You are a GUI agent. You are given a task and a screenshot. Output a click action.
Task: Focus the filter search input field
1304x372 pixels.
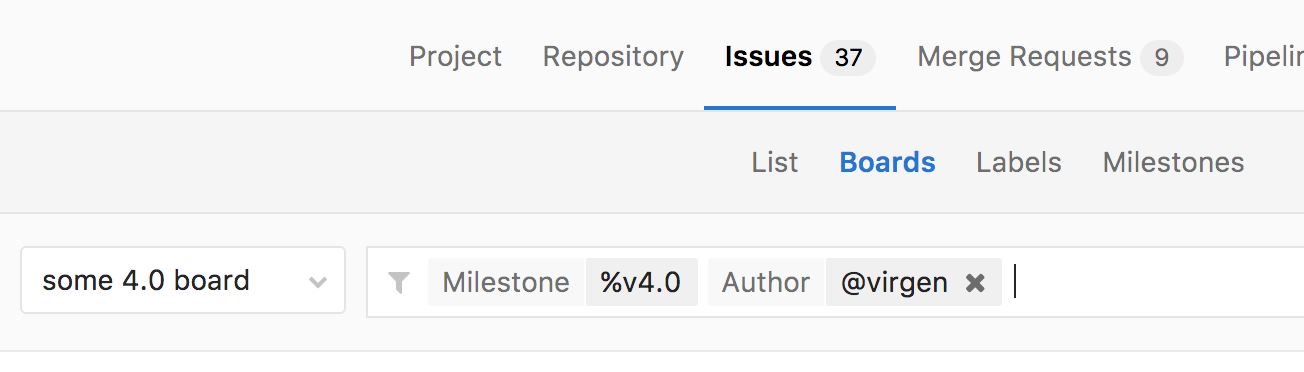(x=1158, y=282)
